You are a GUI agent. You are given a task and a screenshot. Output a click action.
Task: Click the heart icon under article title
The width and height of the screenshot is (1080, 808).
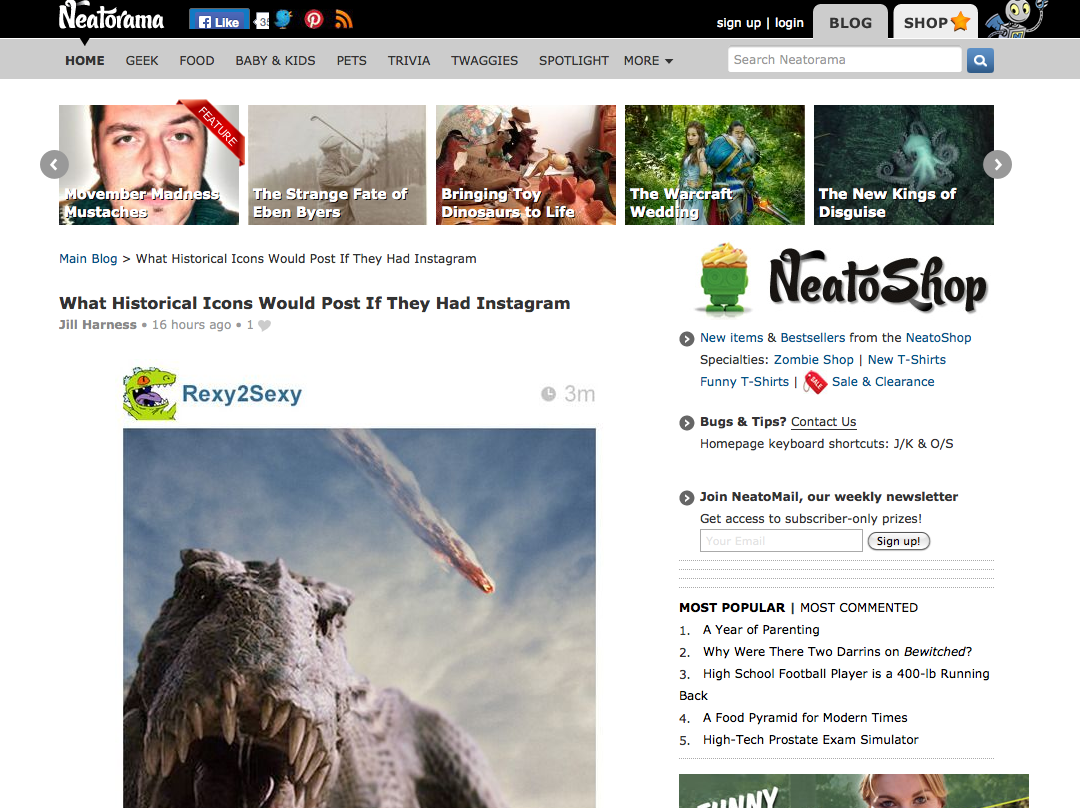click(x=265, y=325)
